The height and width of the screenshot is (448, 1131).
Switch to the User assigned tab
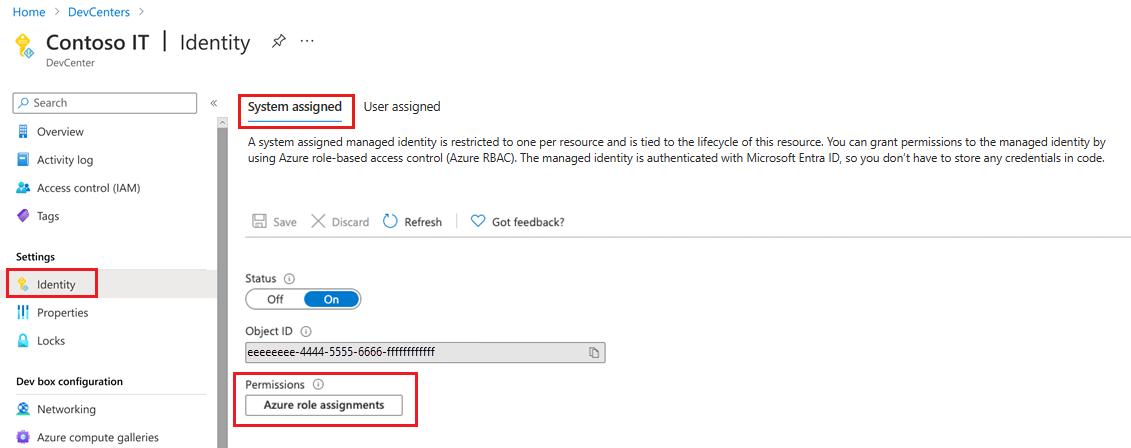coord(401,107)
